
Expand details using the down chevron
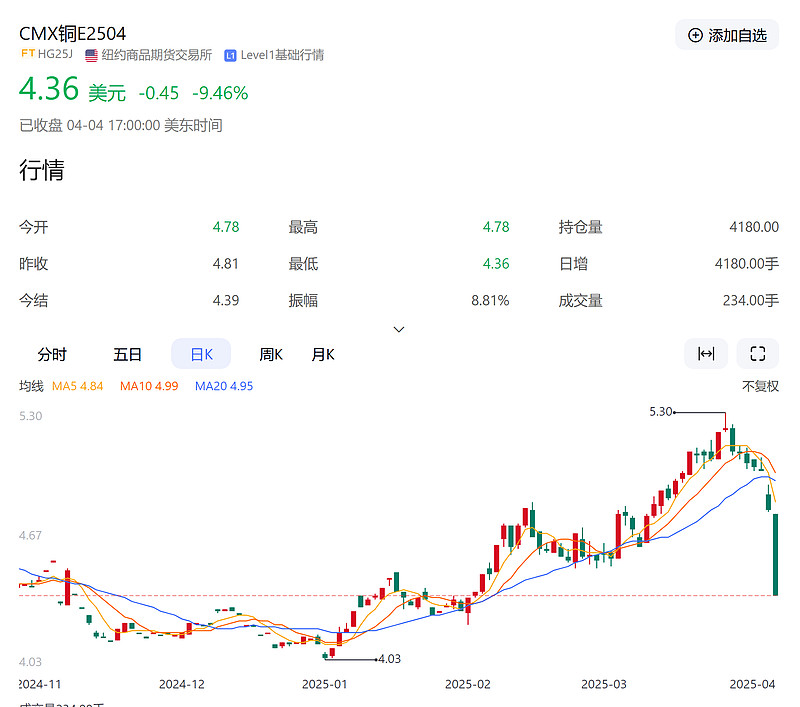pyautogui.click(x=398, y=329)
